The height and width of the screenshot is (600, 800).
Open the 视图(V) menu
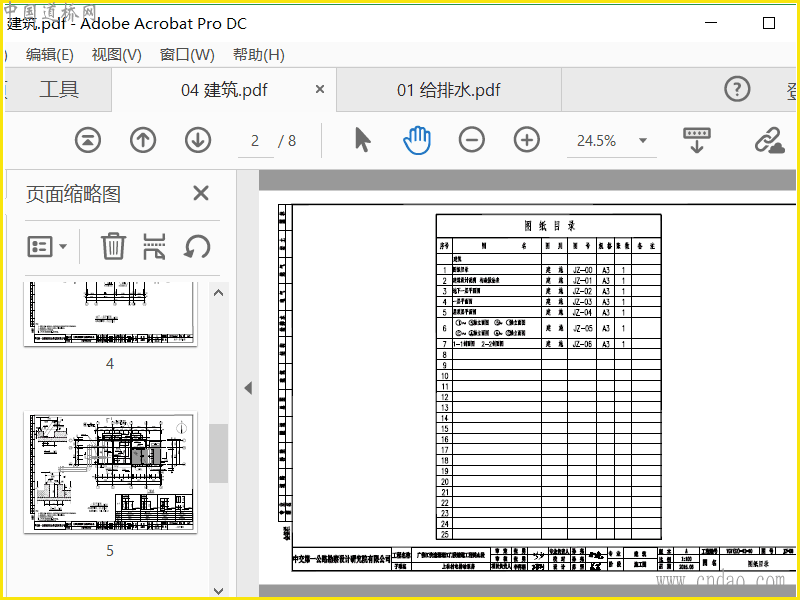[116, 55]
